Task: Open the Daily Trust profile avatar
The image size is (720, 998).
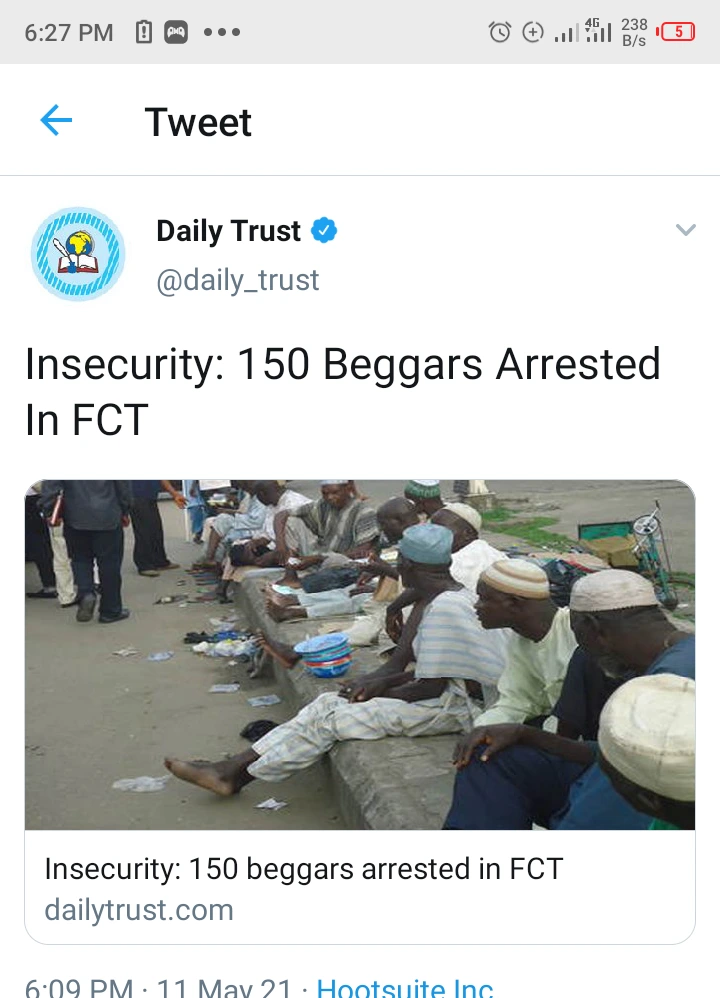Action: tap(78, 254)
